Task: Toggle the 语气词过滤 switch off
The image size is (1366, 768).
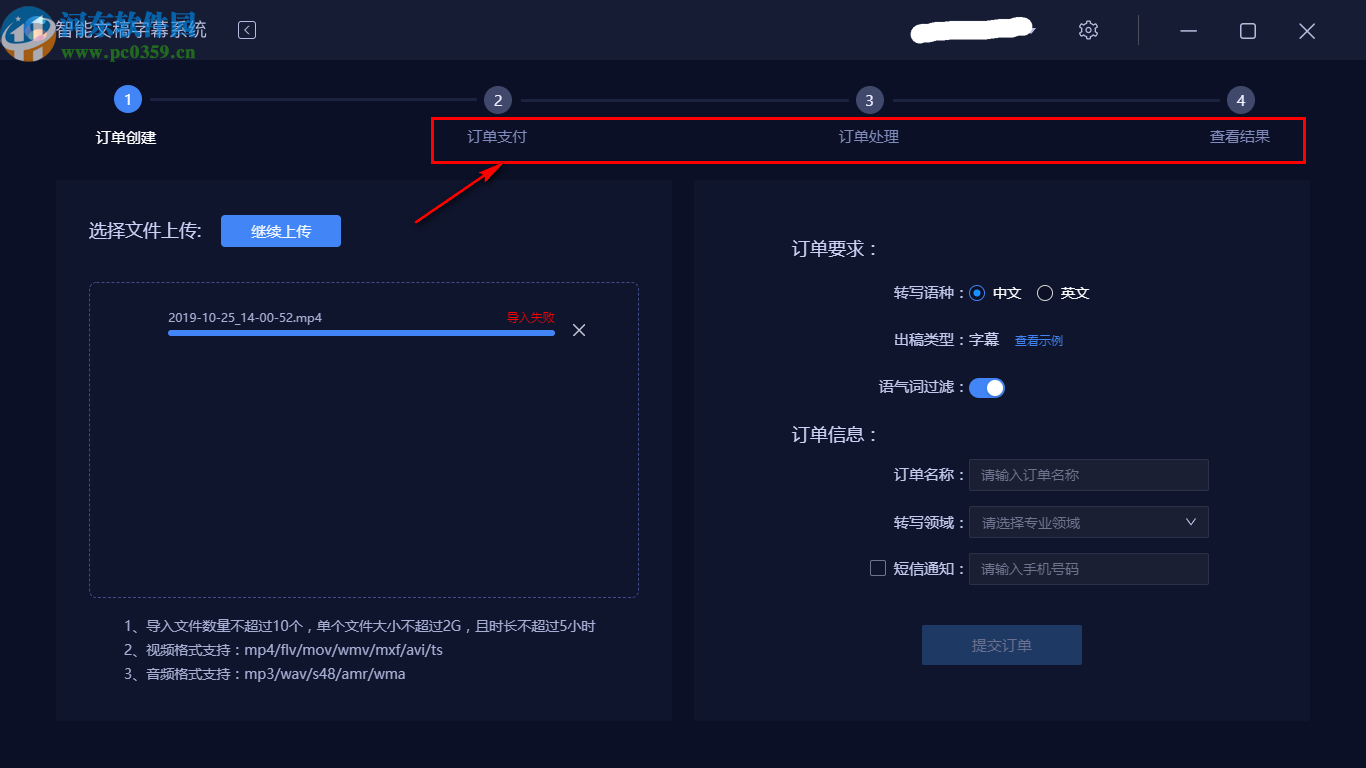Action: 987,387
